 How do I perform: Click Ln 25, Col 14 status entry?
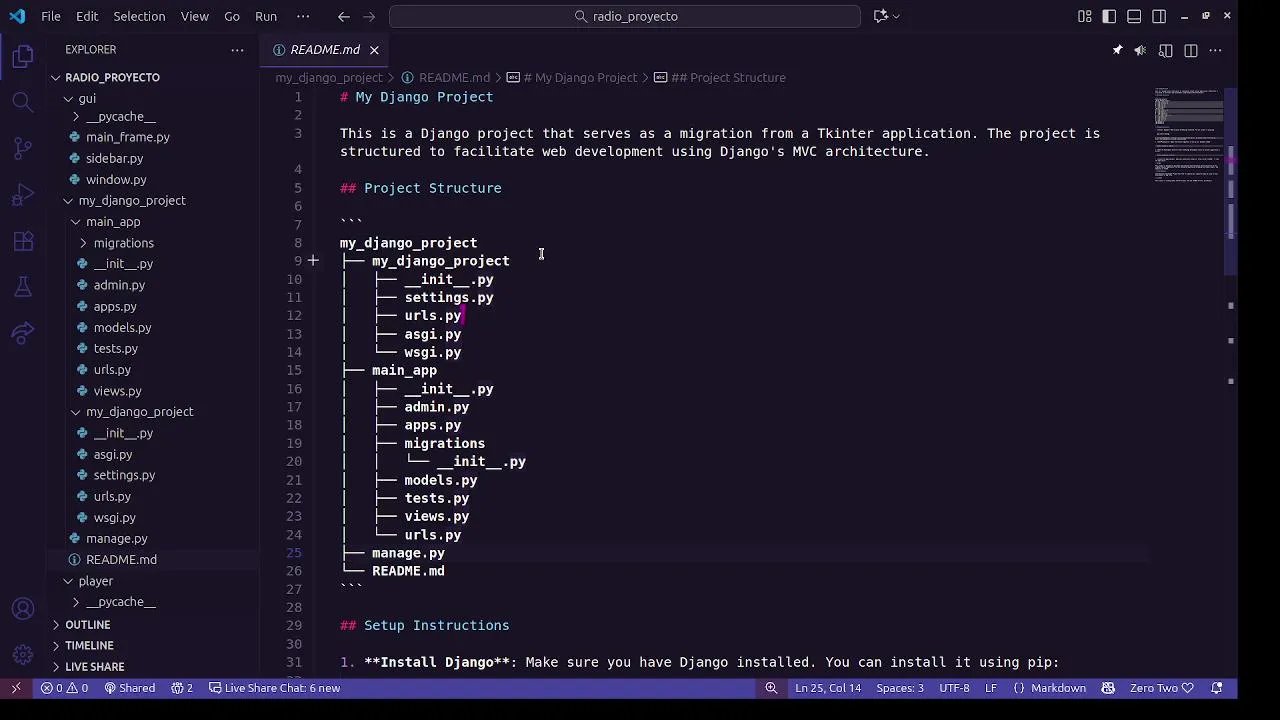pyautogui.click(x=828, y=688)
